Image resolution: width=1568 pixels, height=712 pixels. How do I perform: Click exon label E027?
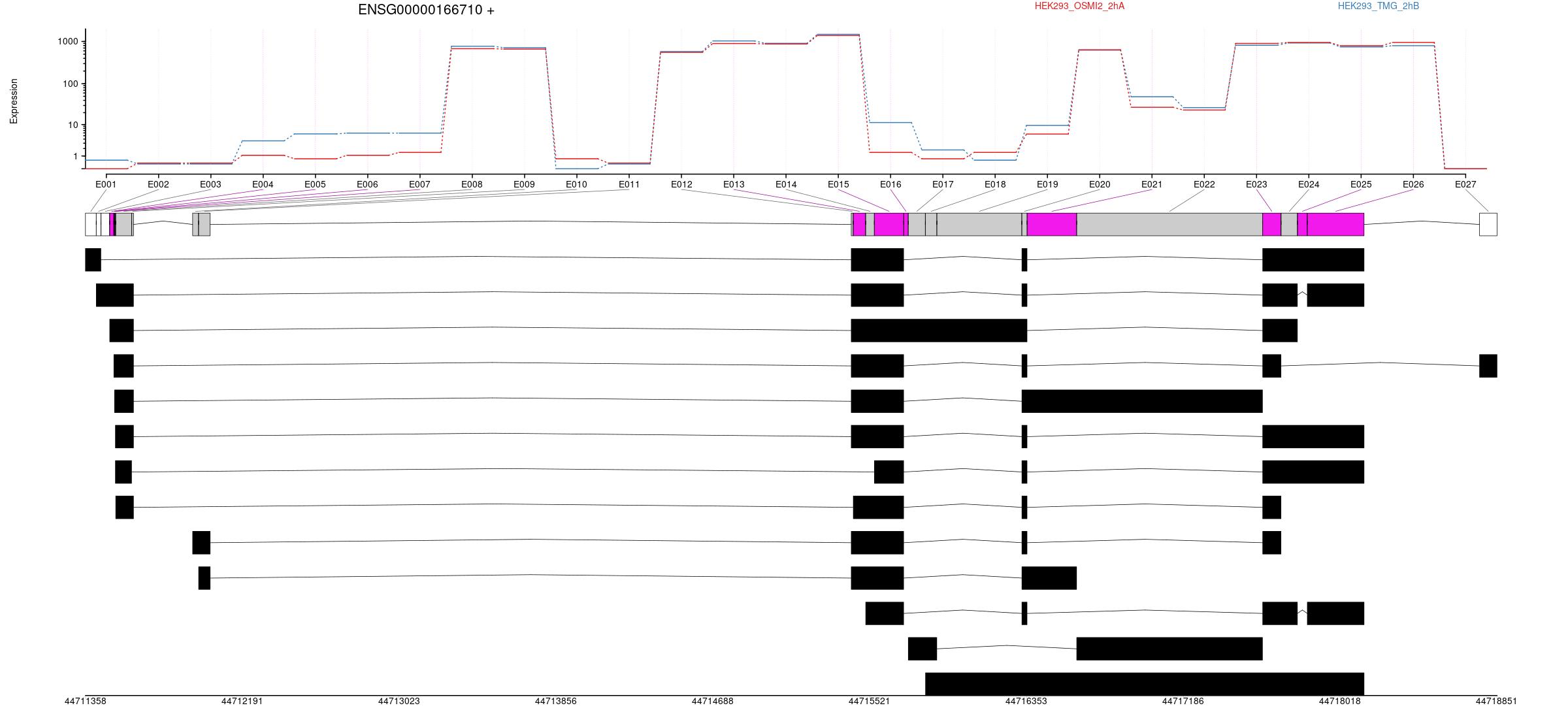click(x=1465, y=184)
